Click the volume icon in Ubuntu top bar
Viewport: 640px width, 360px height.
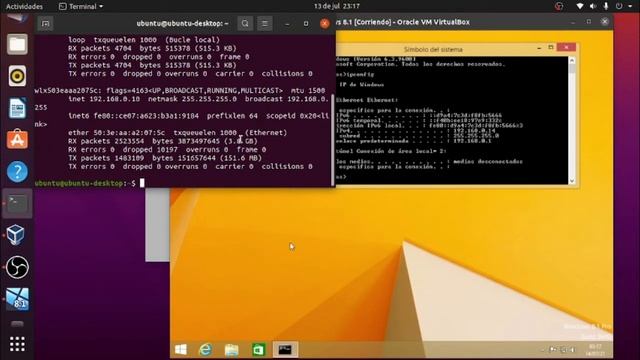pyautogui.click(x=593, y=6)
